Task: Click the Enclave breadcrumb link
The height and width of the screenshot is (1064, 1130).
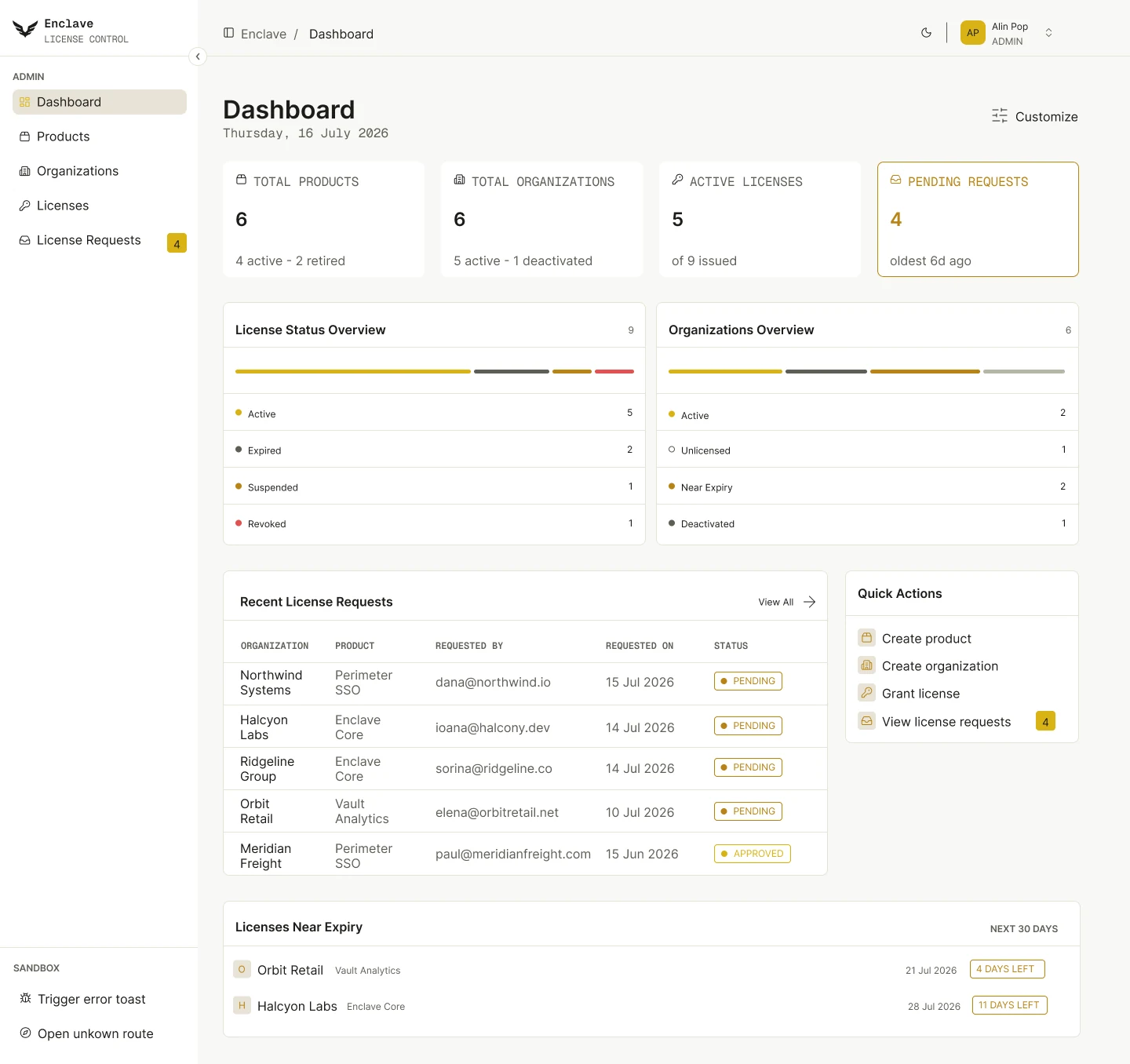Action: pyautogui.click(x=264, y=34)
